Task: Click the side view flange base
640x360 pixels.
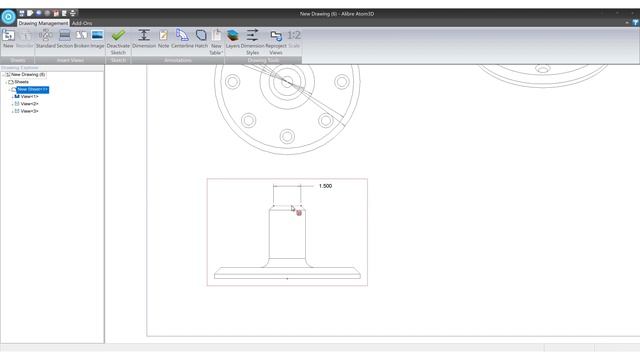Action: pos(287,273)
